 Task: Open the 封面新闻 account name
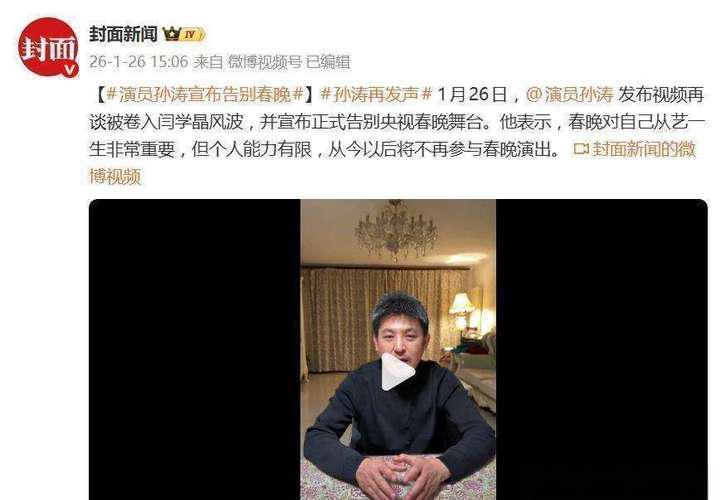pyautogui.click(x=123, y=34)
